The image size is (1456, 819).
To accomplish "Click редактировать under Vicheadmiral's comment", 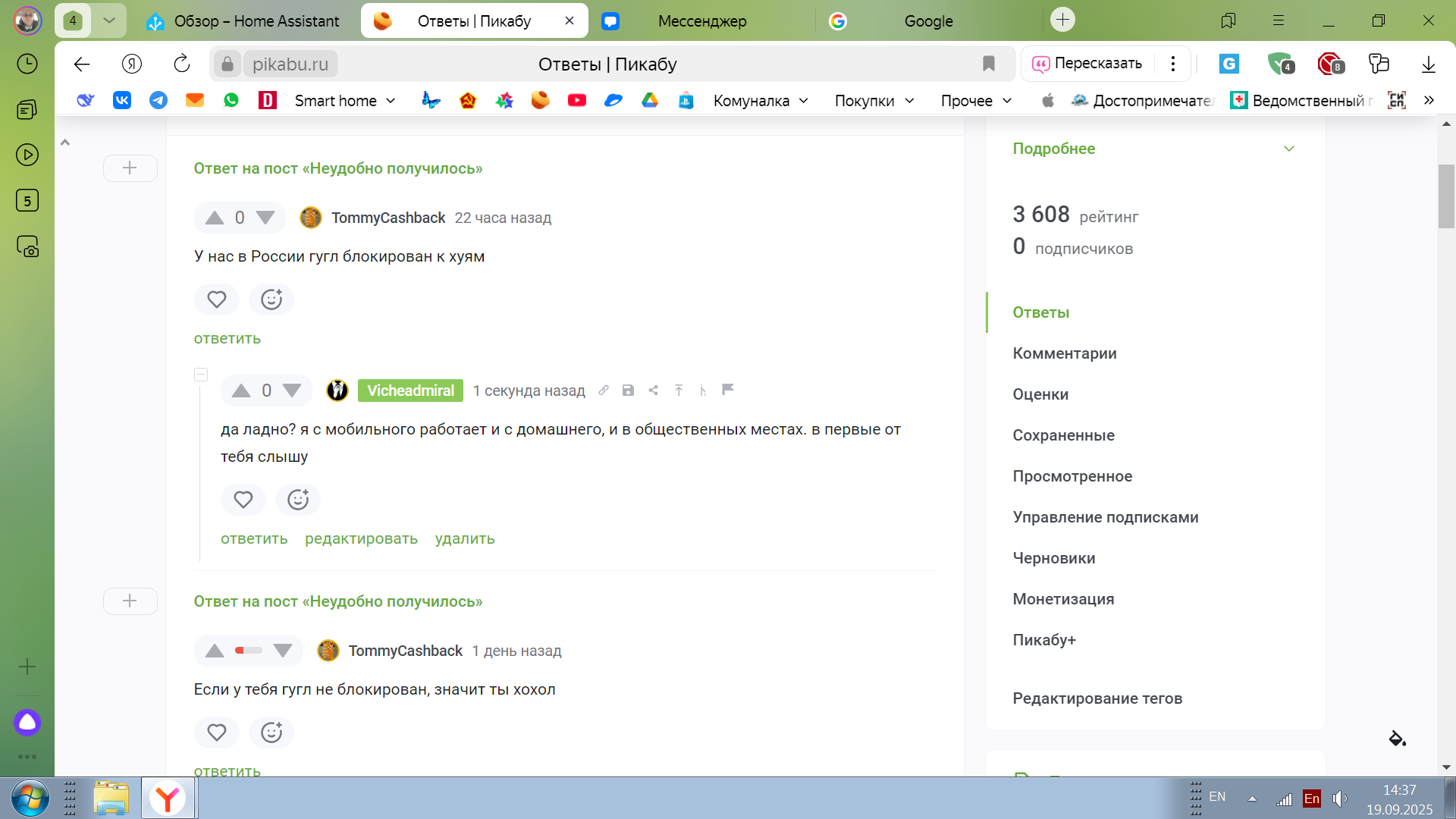I will click(x=361, y=539).
